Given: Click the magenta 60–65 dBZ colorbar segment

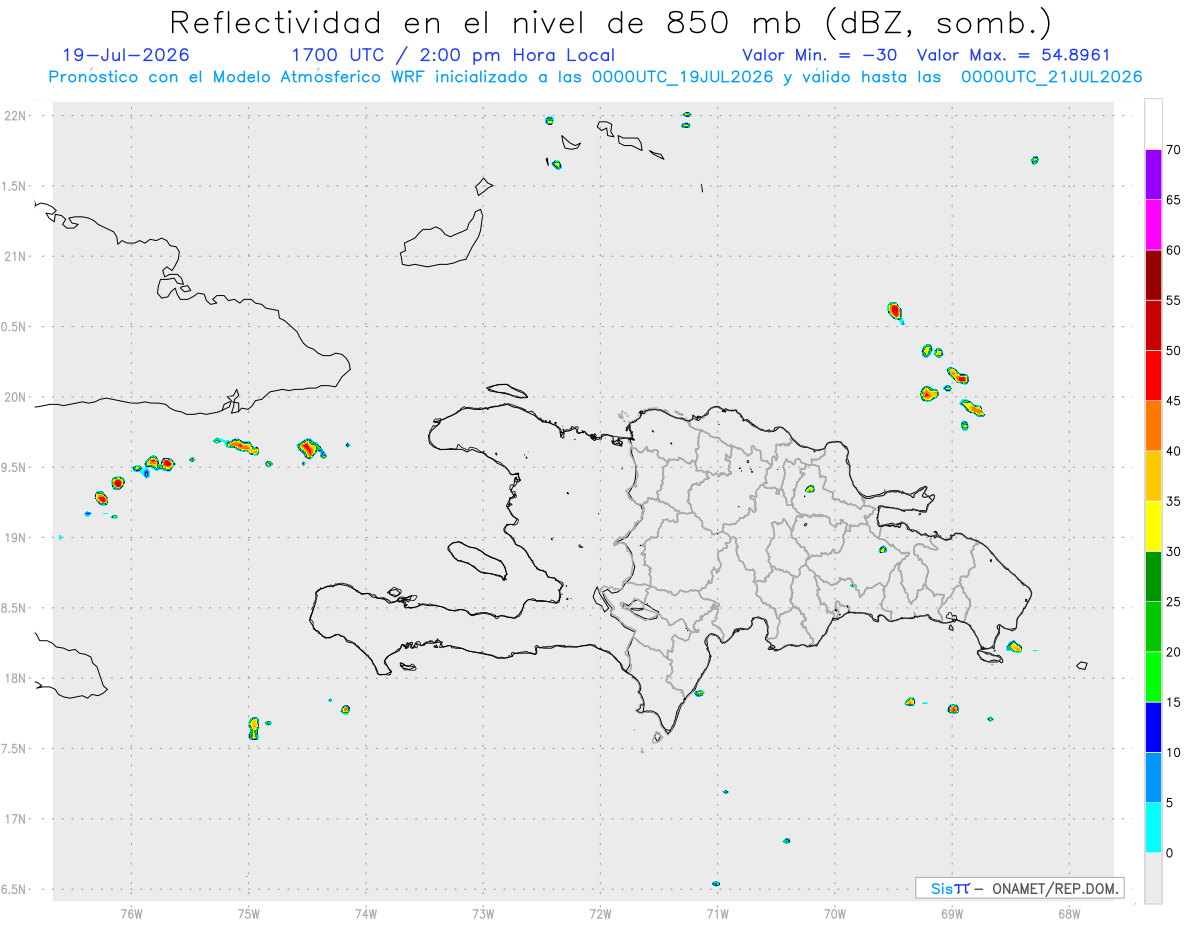Looking at the screenshot, I should pyautogui.click(x=1153, y=225).
